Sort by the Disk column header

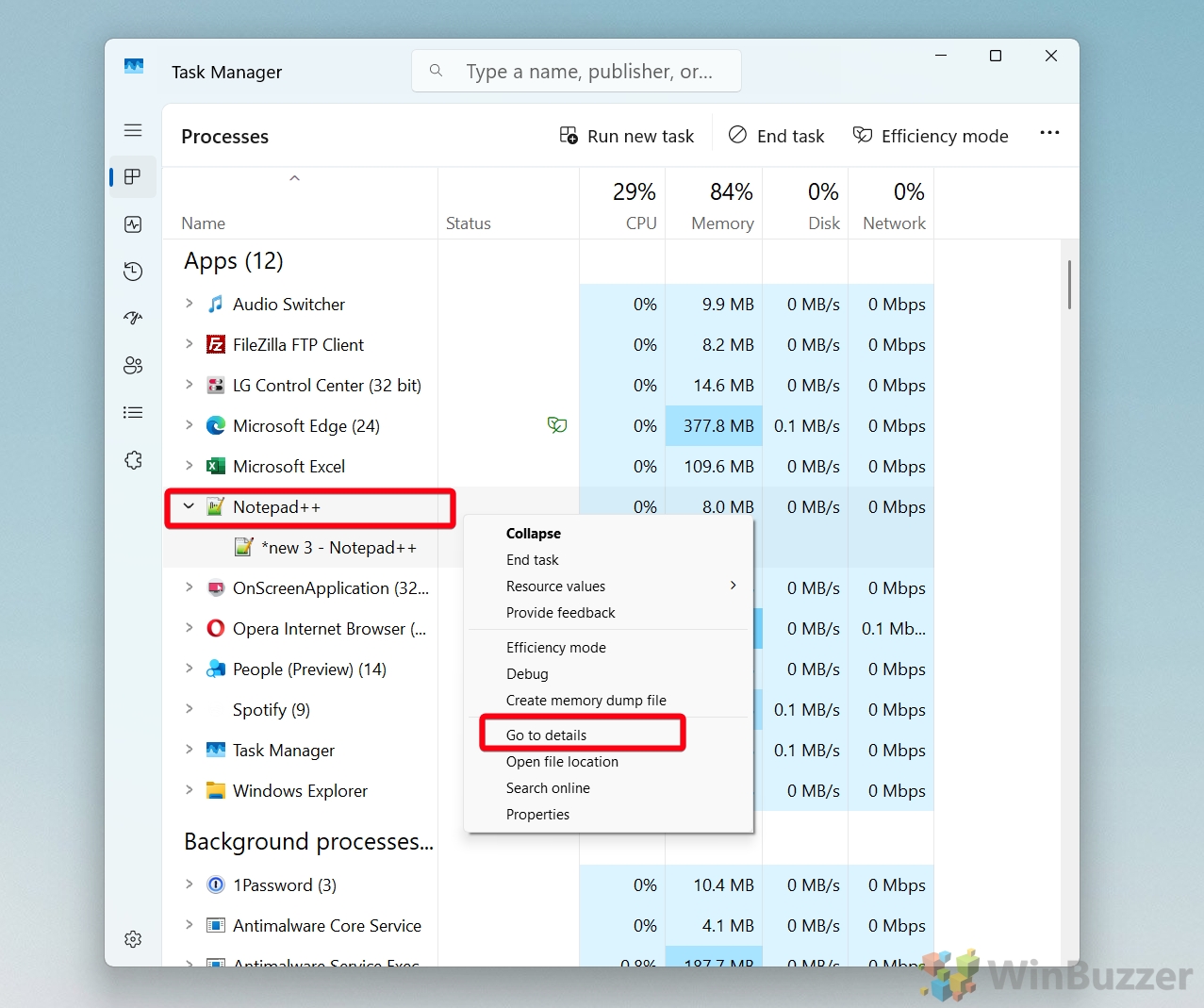(x=805, y=204)
